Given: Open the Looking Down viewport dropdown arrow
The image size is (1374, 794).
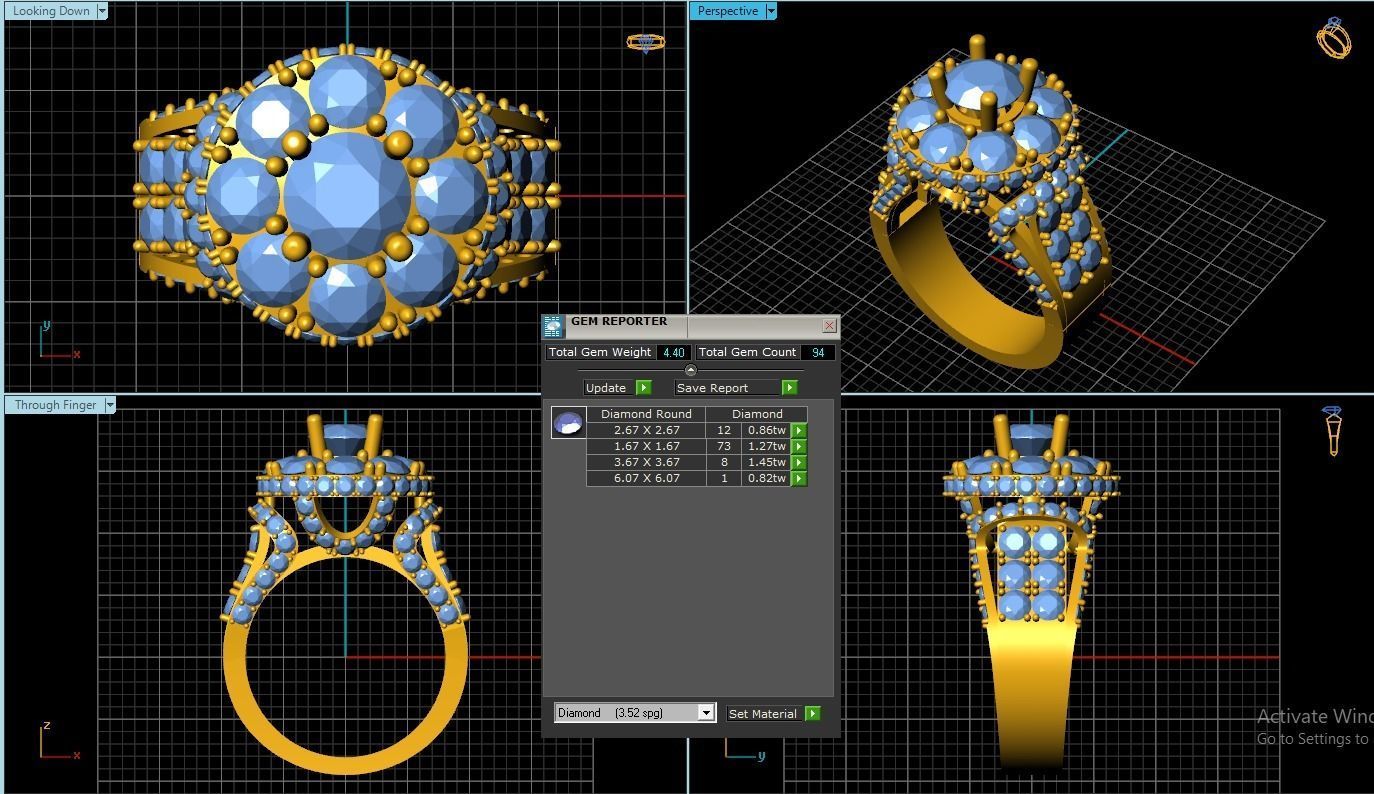Looking at the screenshot, I should [101, 11].
